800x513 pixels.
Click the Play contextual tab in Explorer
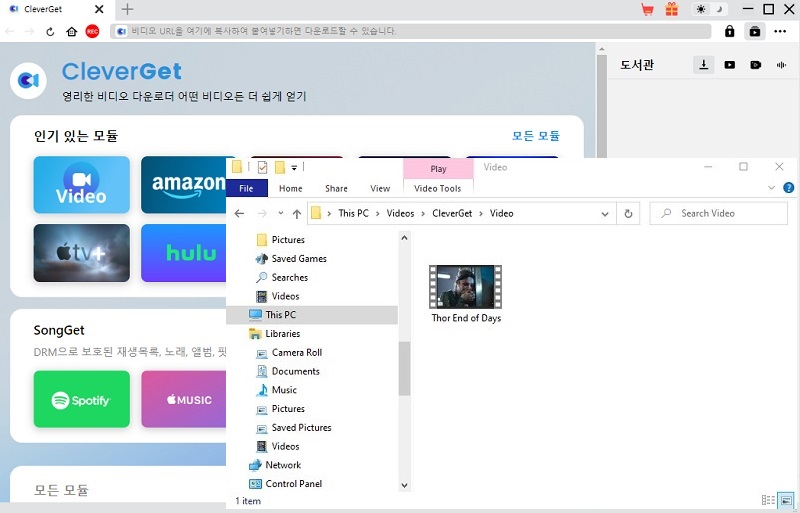[x=438, y=169]
